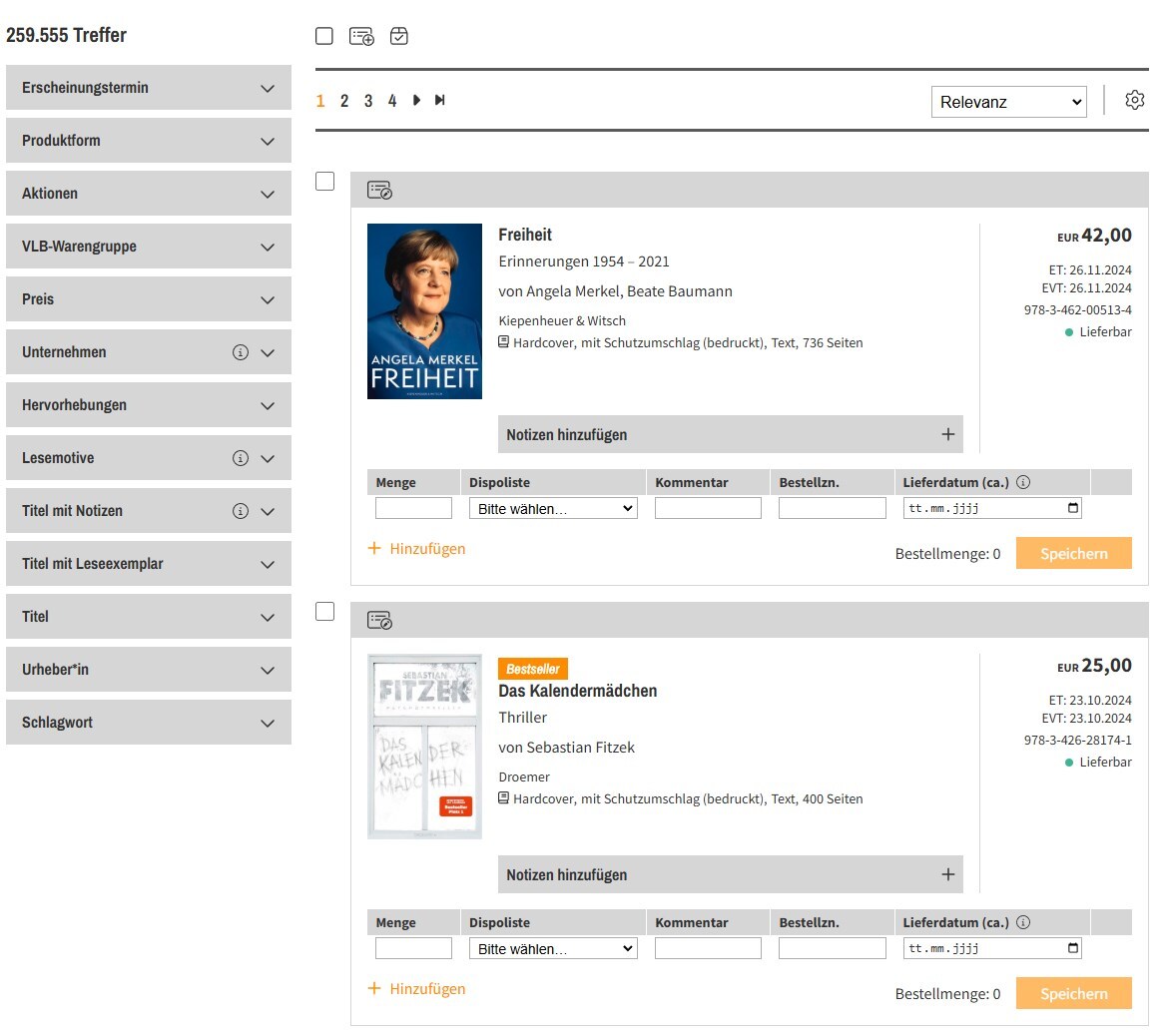Click ISBN 978-3-462-00513-4
This screenshot has height=1036, width=1164.
pos(1078,309)
